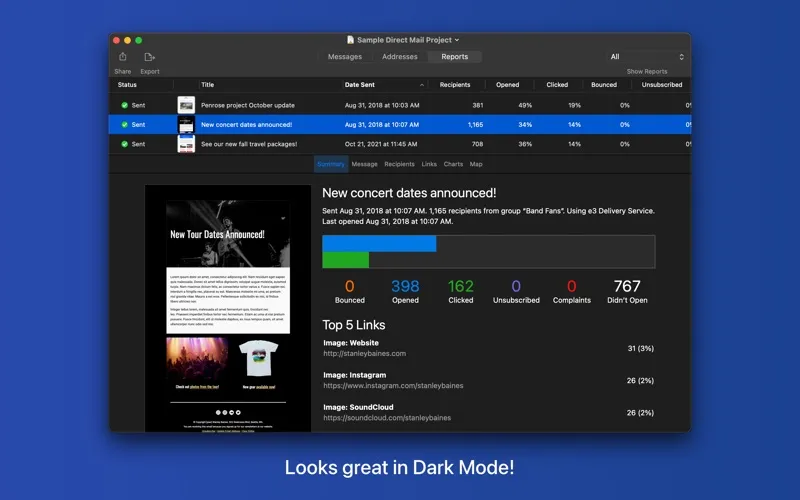800x500 pixels.
Task: Click the green status icon on the selected concert row
Action: click(125, 125)
